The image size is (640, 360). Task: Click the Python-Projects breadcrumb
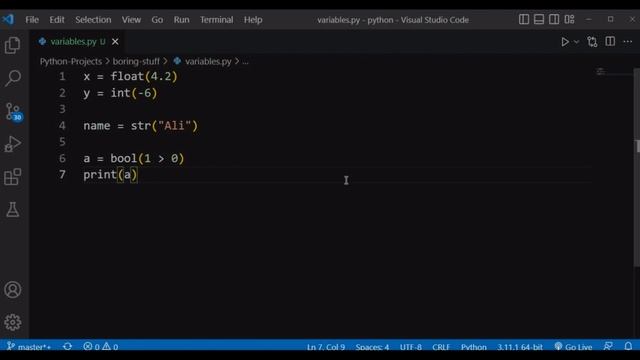(71, 61)
